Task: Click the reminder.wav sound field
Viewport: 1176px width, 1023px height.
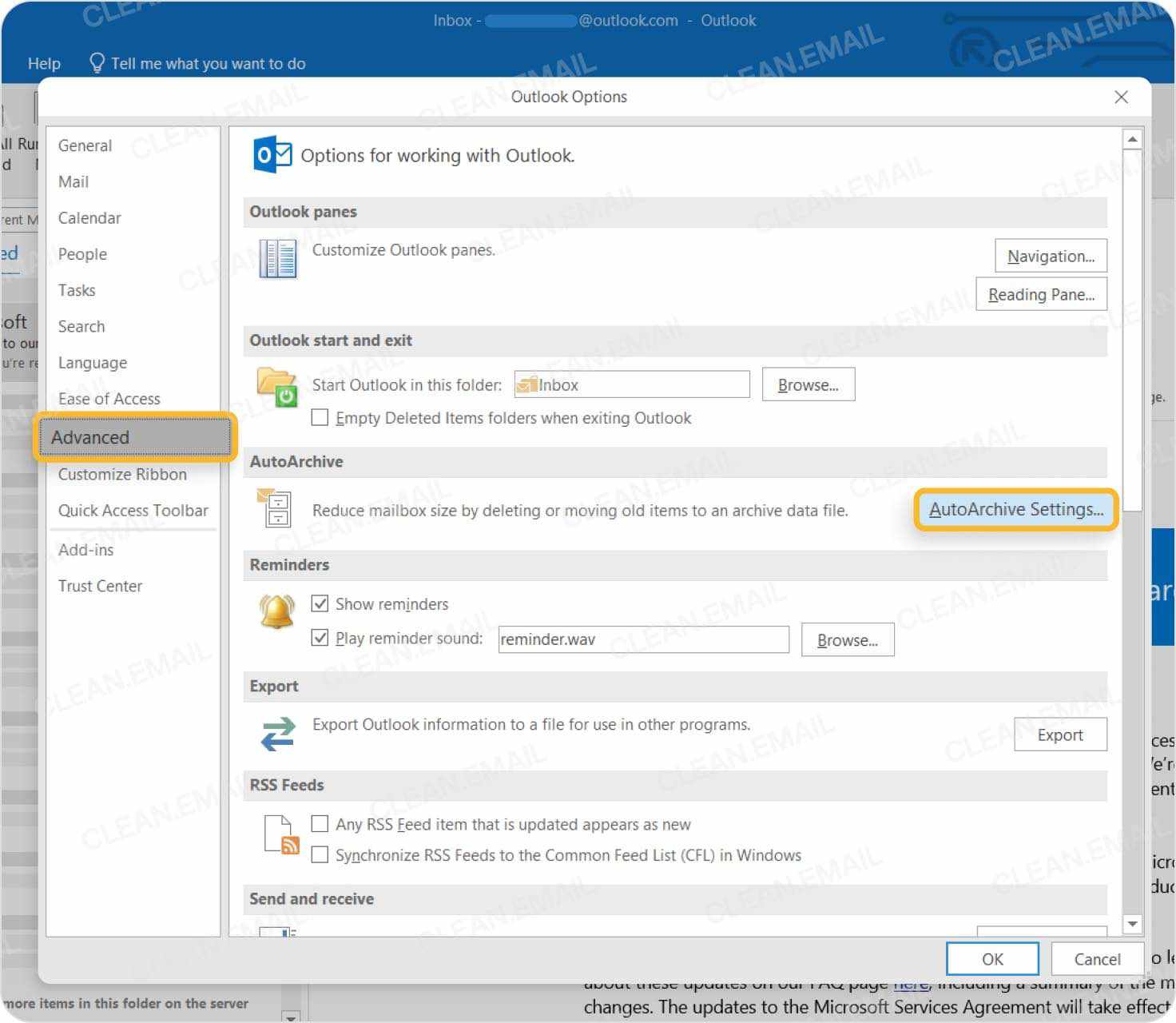Action: pos(643,639)
